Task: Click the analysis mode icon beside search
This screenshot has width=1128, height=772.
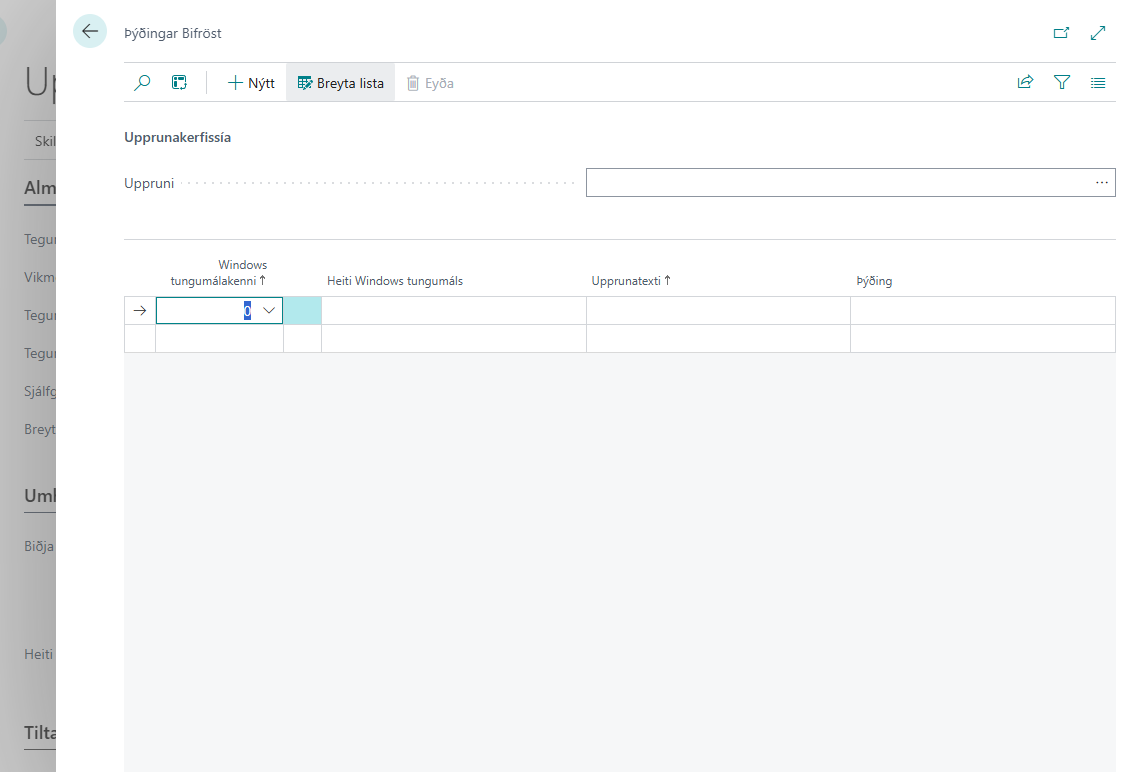Action: [179, 83]
